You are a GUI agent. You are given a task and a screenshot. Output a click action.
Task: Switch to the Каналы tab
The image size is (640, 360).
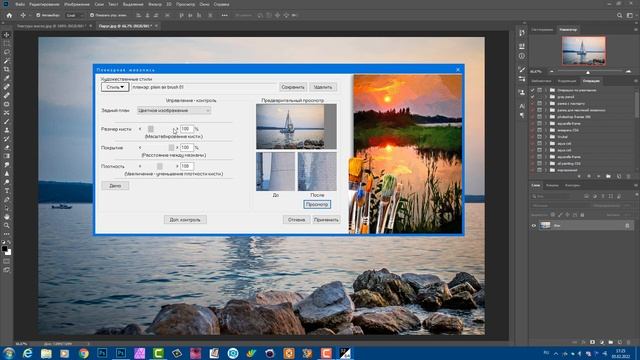tap(552, 185)
